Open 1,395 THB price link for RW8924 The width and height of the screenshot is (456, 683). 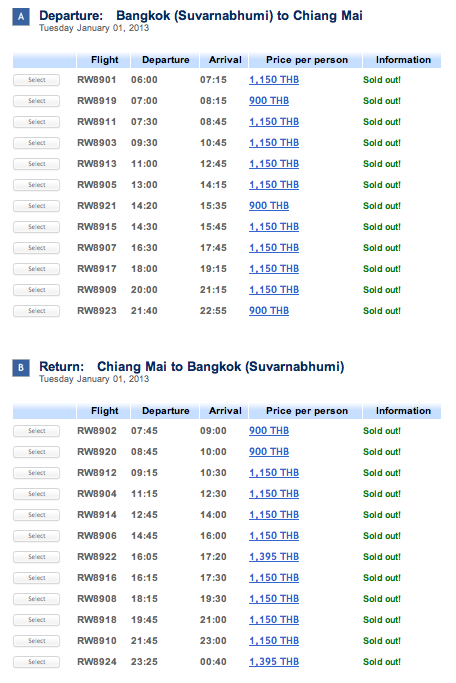click(x=274, y=662)
